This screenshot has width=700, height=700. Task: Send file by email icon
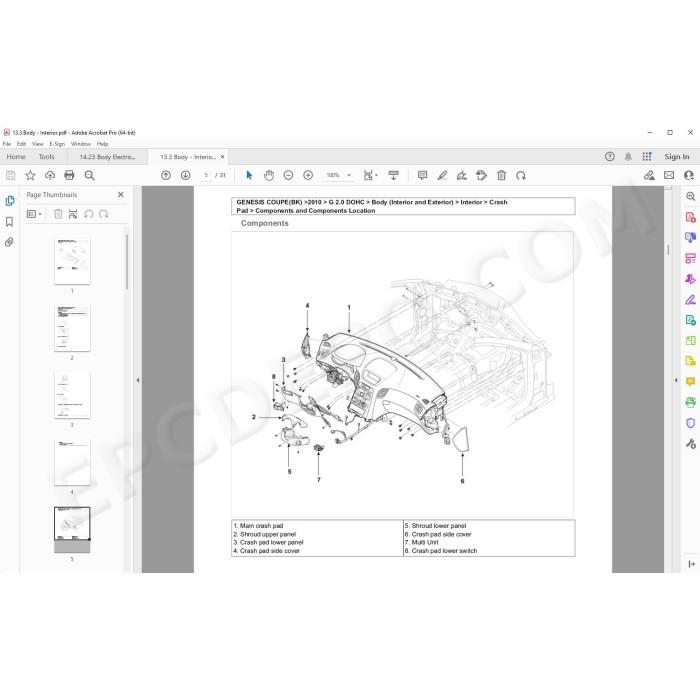pyautogui.click(x=669, y=175)
